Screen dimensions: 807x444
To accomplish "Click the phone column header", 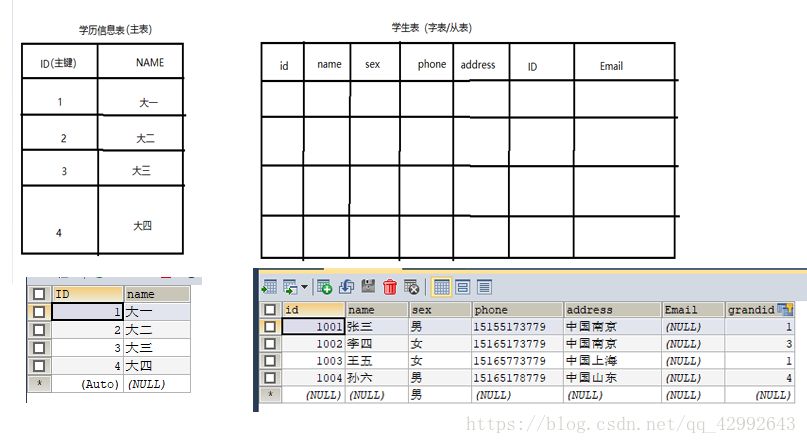I will click(x=516, y=310).
